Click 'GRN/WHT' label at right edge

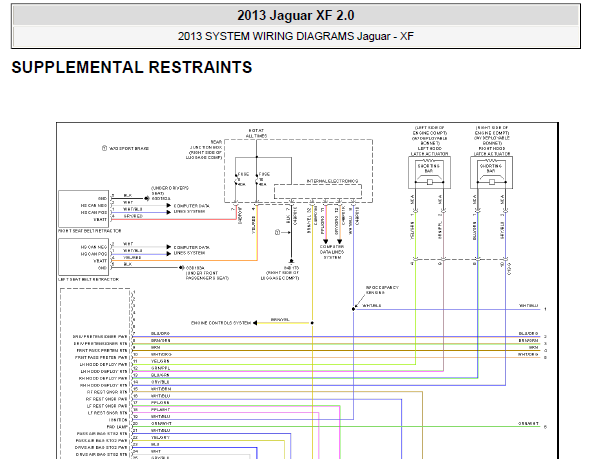click(x=528, y=424)
